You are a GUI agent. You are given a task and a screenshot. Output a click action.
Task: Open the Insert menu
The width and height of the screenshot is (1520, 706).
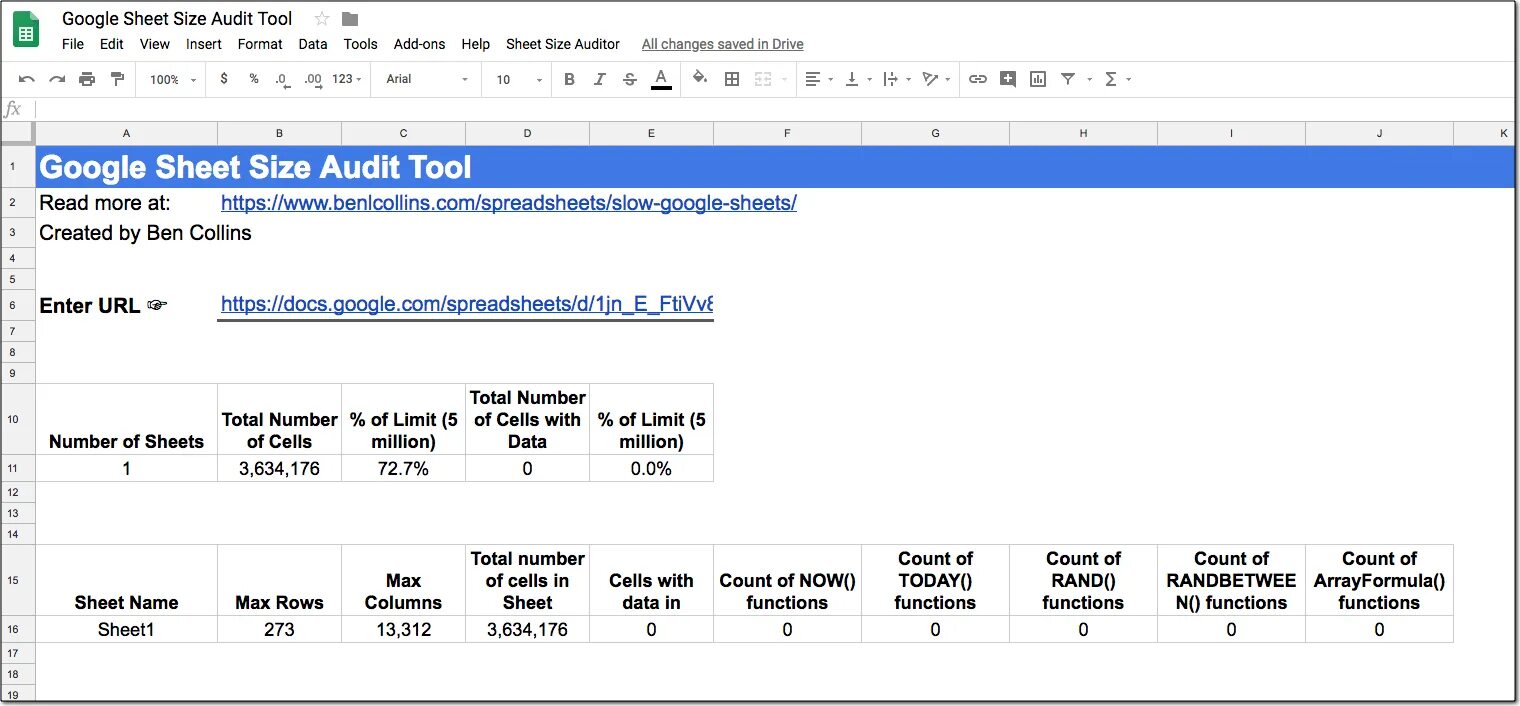click(x=204, y=44)
